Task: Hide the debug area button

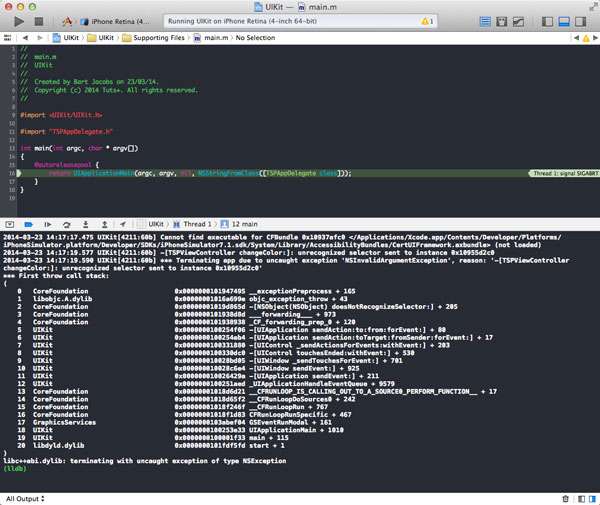Action: [10, 224]
